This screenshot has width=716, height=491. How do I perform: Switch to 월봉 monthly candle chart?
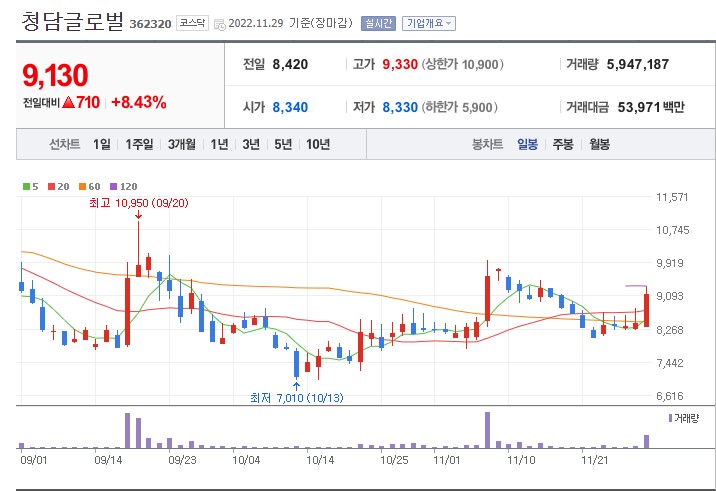click(600, 144)
